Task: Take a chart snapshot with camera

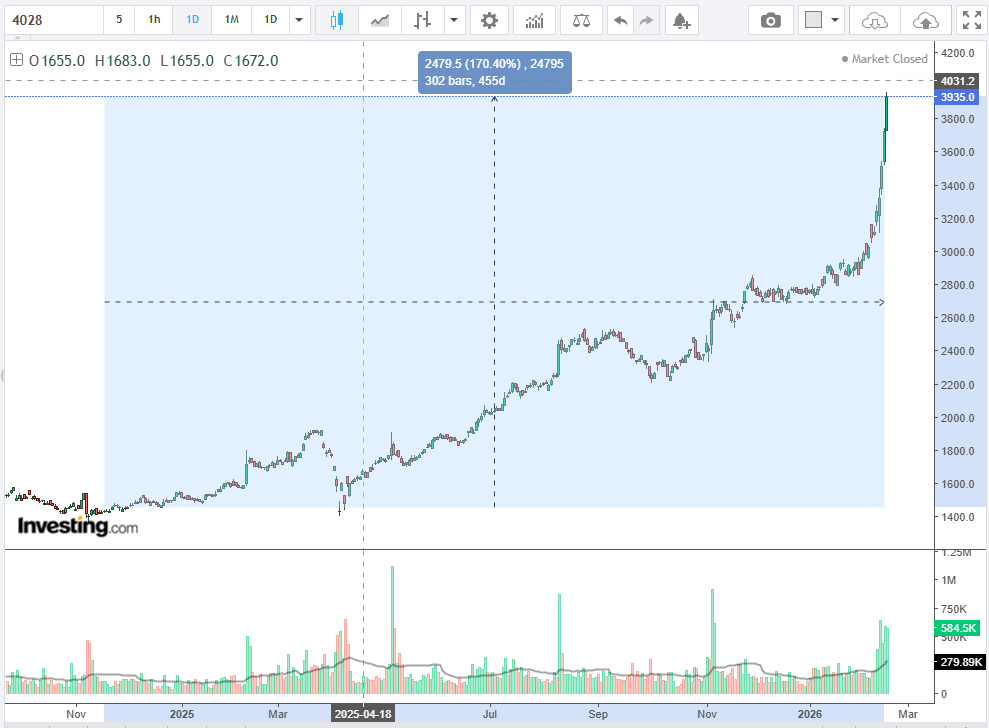Action: [x=770, y=20]
